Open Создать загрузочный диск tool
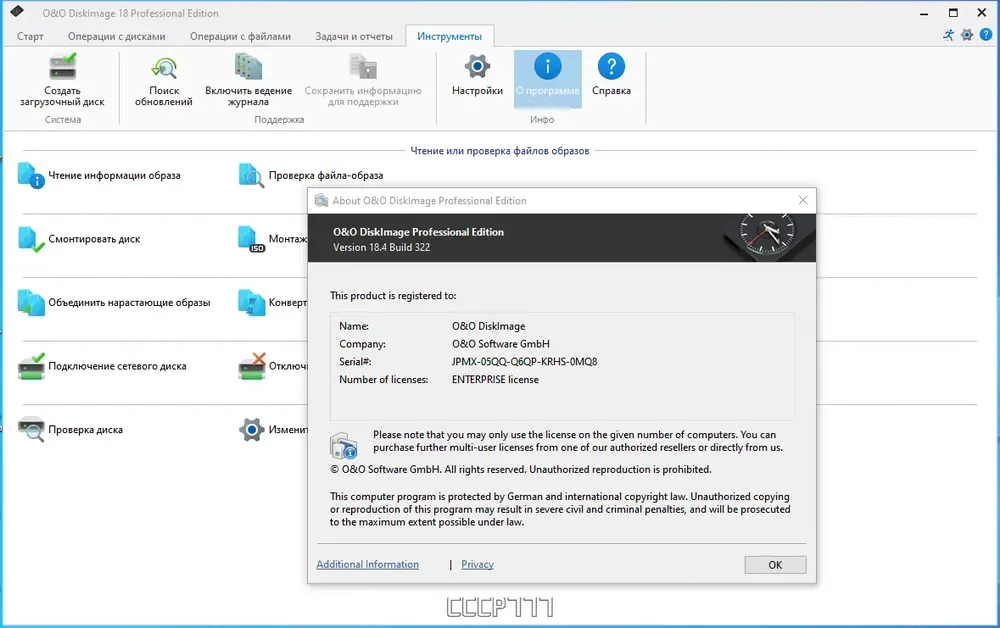Screen dimensions: 1000x628 (x=62, y=80)
